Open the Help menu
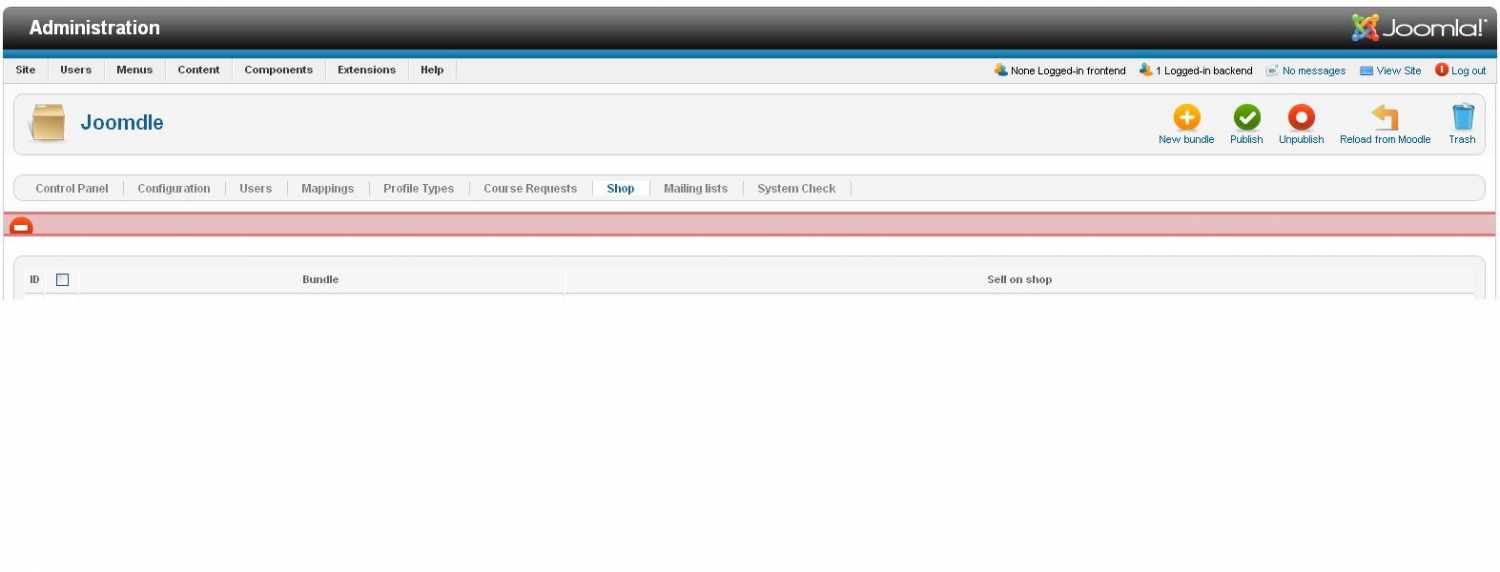 [x=432, y=70]
